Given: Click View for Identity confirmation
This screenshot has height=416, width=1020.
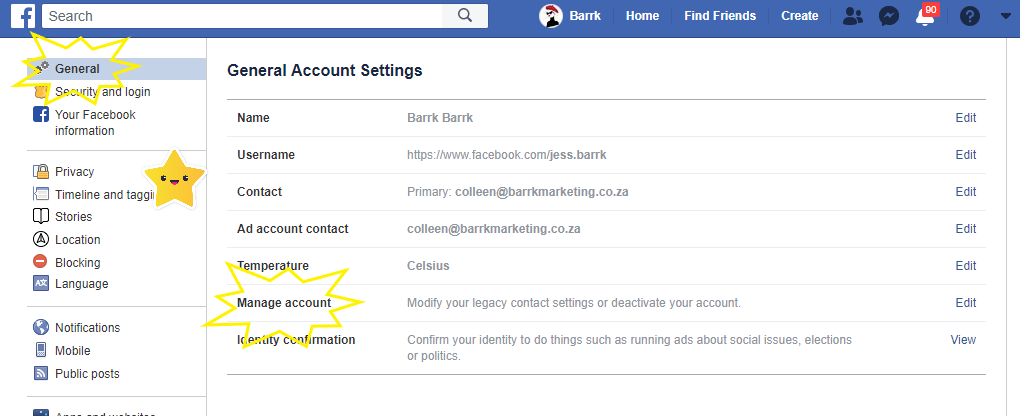Looking at the screenshot, I should tap(963, 340).
